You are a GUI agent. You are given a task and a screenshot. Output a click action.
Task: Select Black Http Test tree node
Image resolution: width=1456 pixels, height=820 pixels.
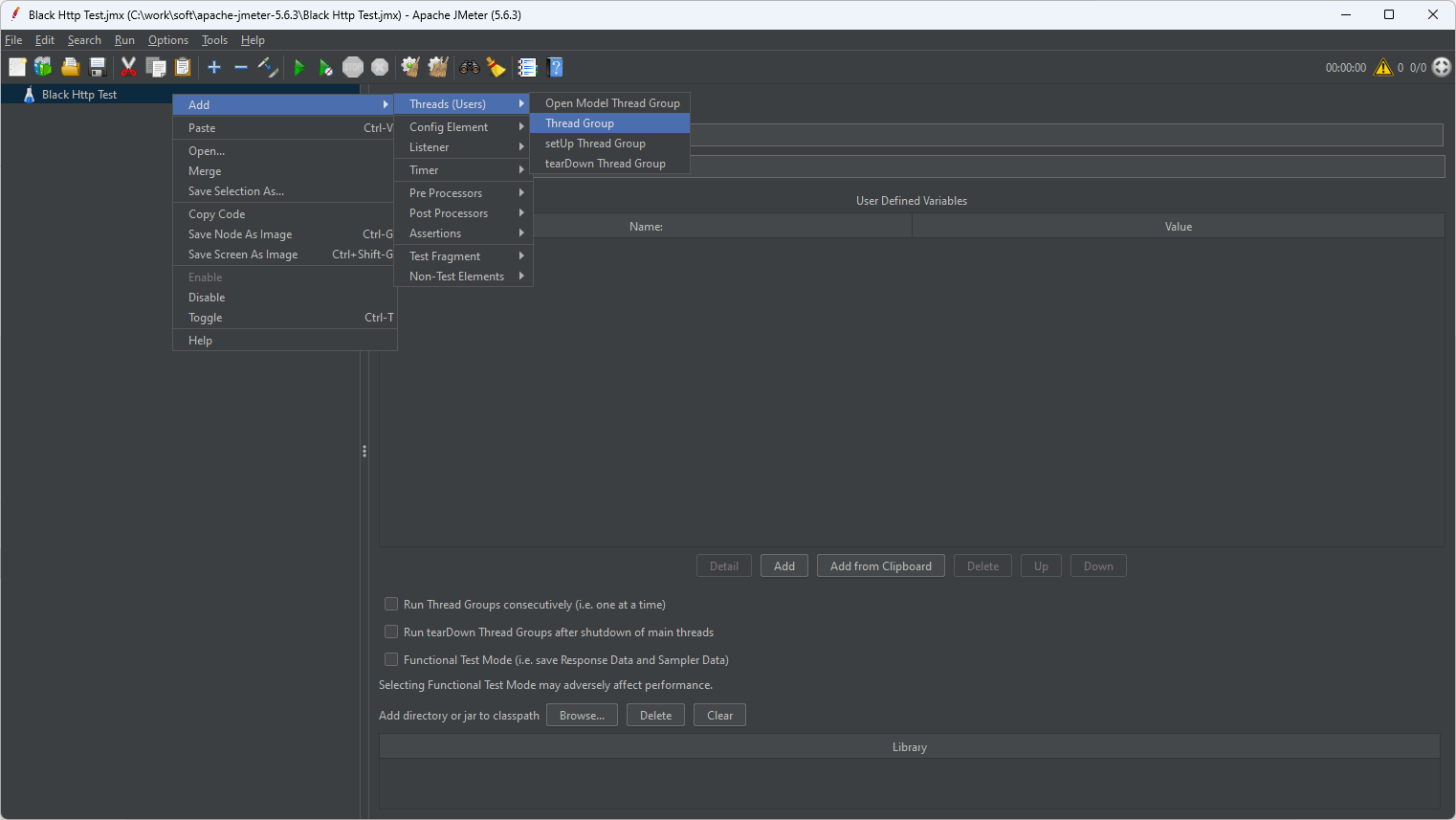79,95
